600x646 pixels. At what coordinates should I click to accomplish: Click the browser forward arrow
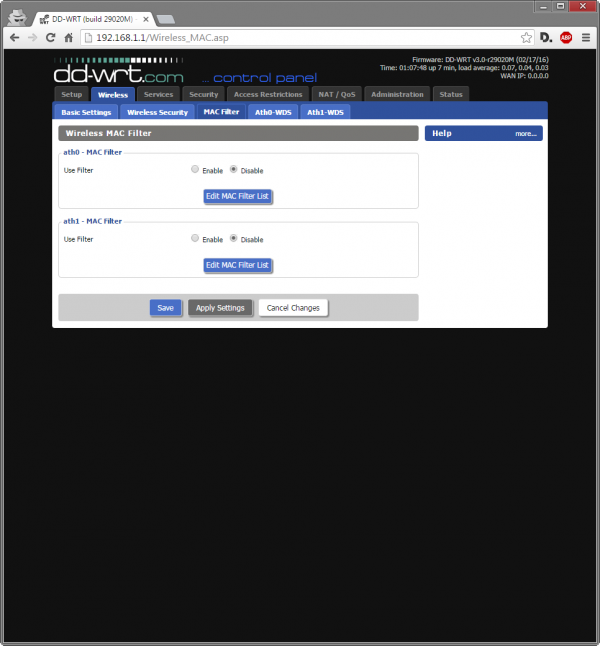tap(33, 37)
